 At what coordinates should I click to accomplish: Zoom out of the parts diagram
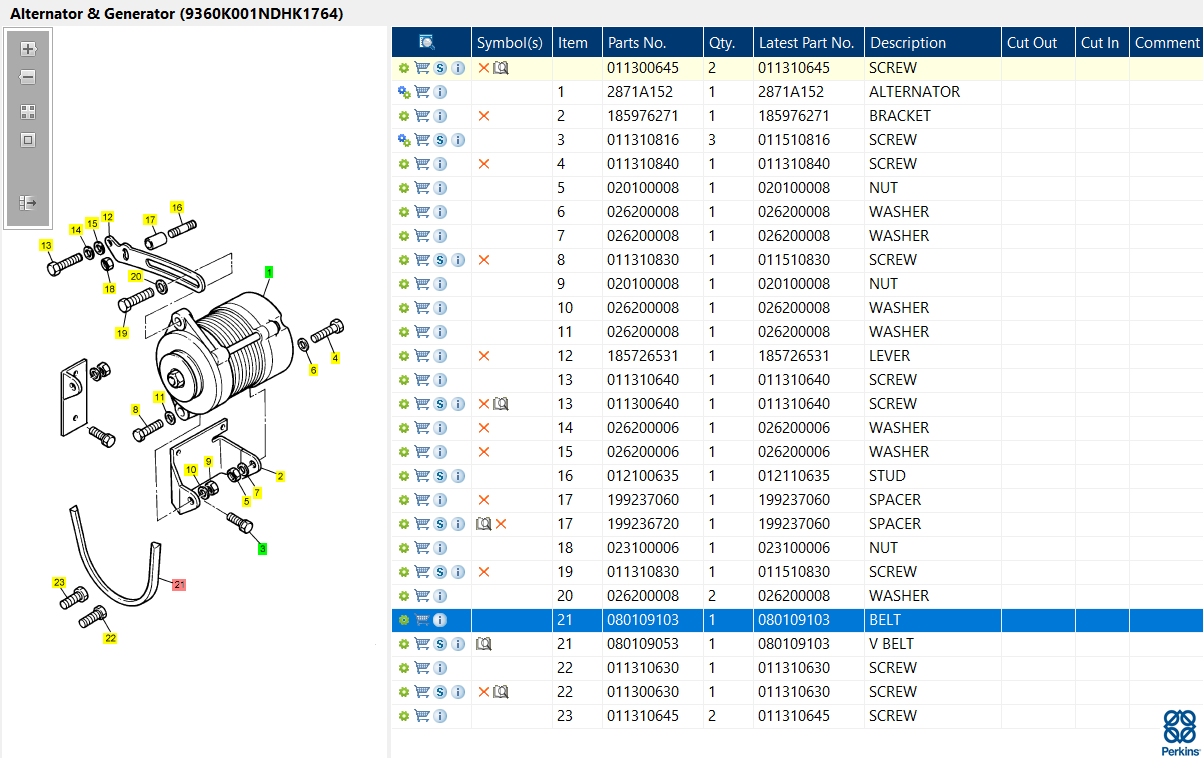point(28,77)
